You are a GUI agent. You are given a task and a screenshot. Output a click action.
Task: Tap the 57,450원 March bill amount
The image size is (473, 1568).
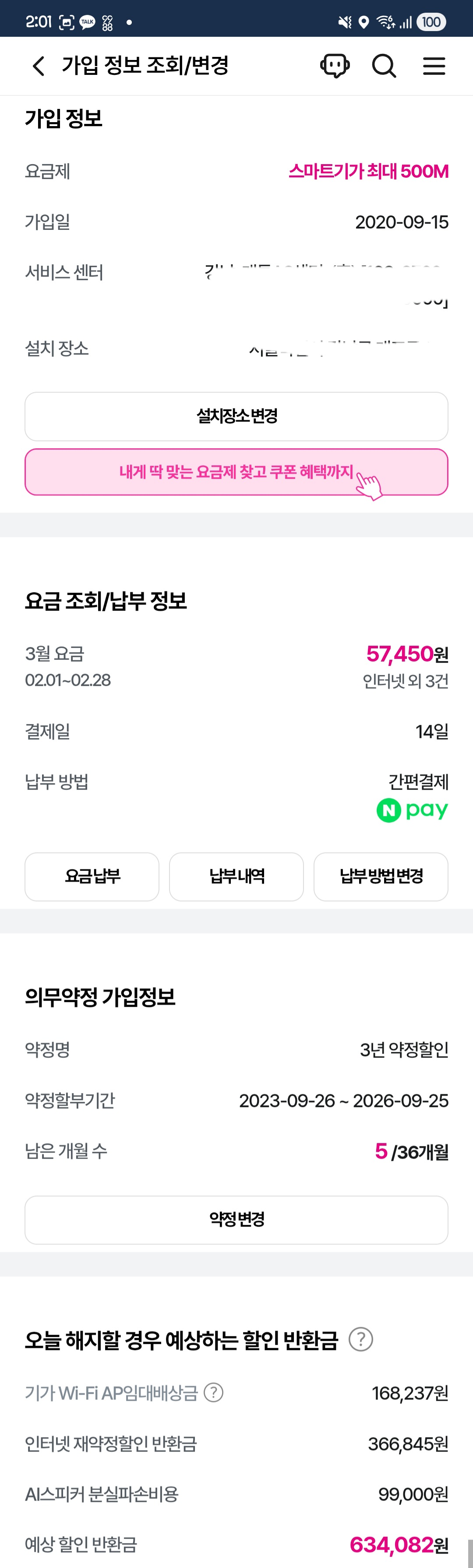click(406, 654)
